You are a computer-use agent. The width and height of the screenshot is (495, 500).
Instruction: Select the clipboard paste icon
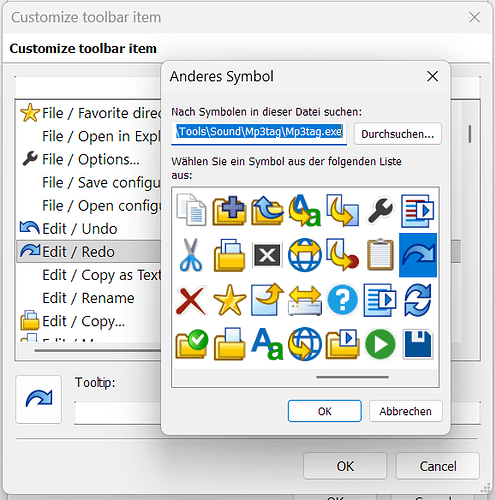pyautogui.click(x=380, y=254)
